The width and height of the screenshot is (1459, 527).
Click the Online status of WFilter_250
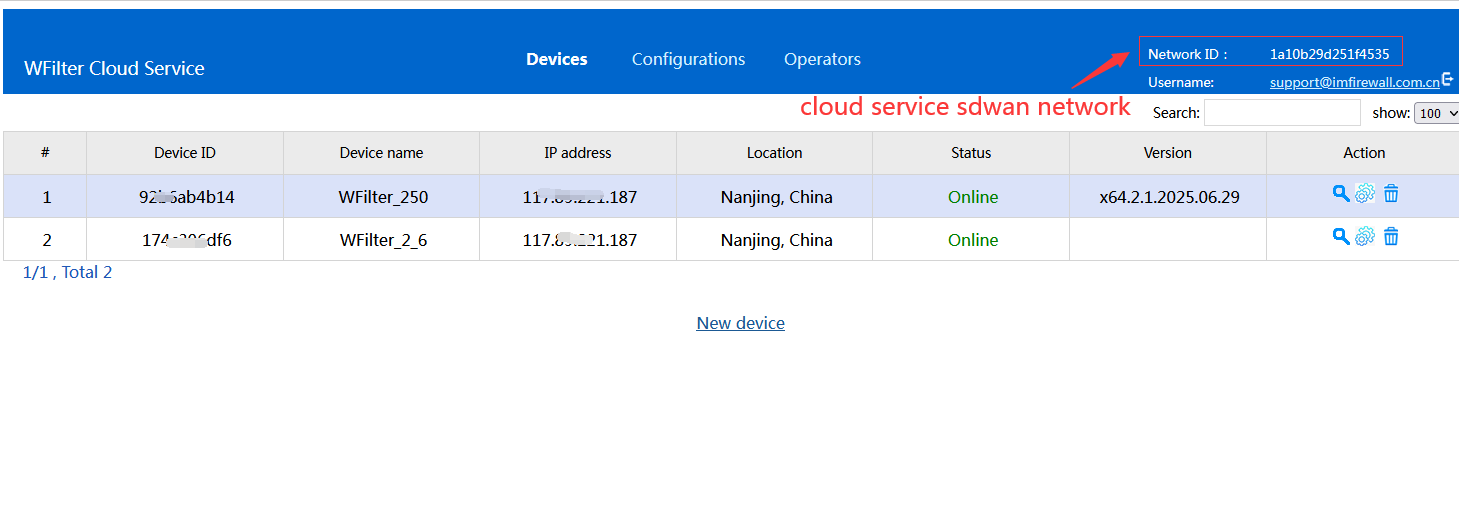pos(973,197)
